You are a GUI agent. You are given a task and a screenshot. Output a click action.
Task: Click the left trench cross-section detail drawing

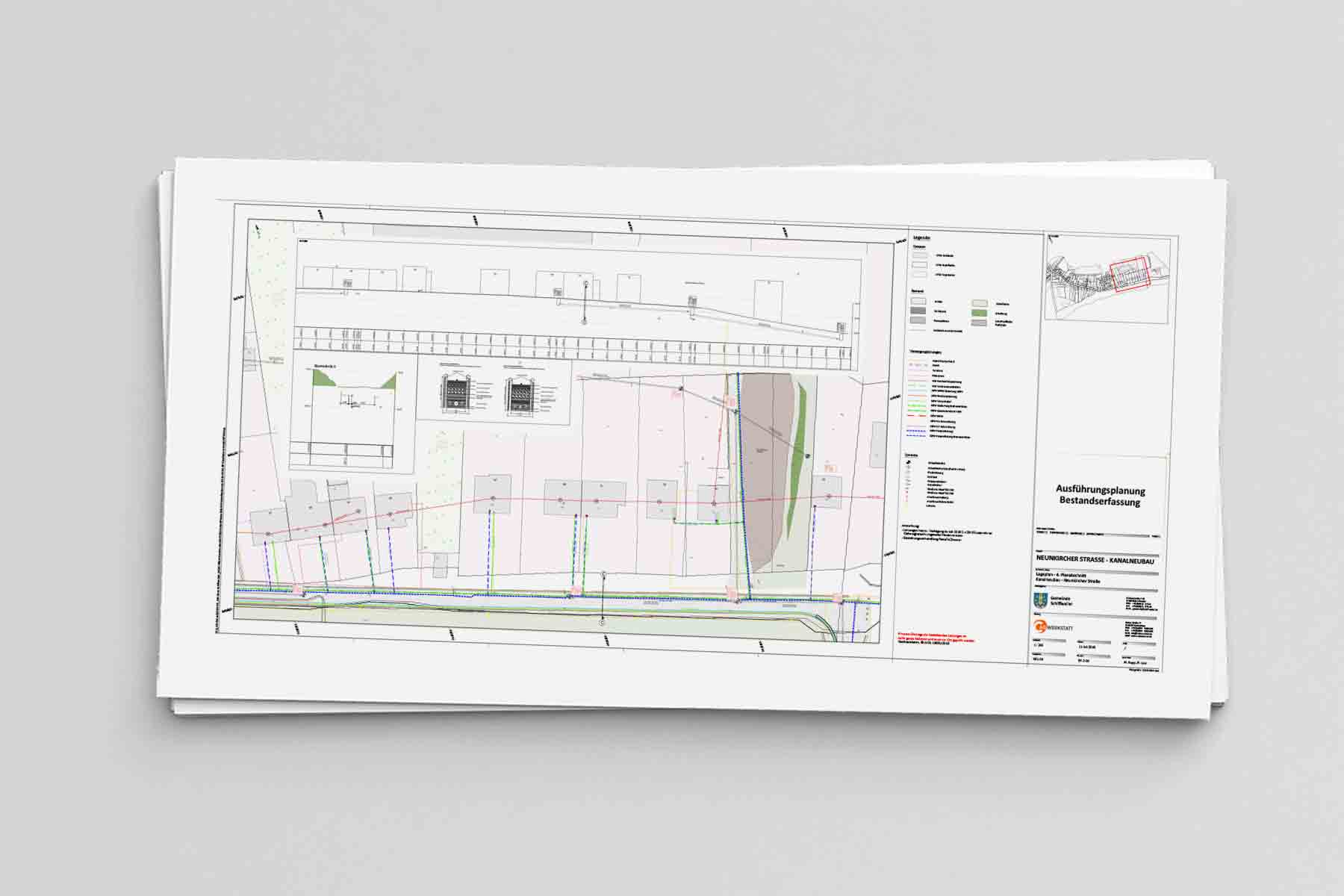click(455, 393)
